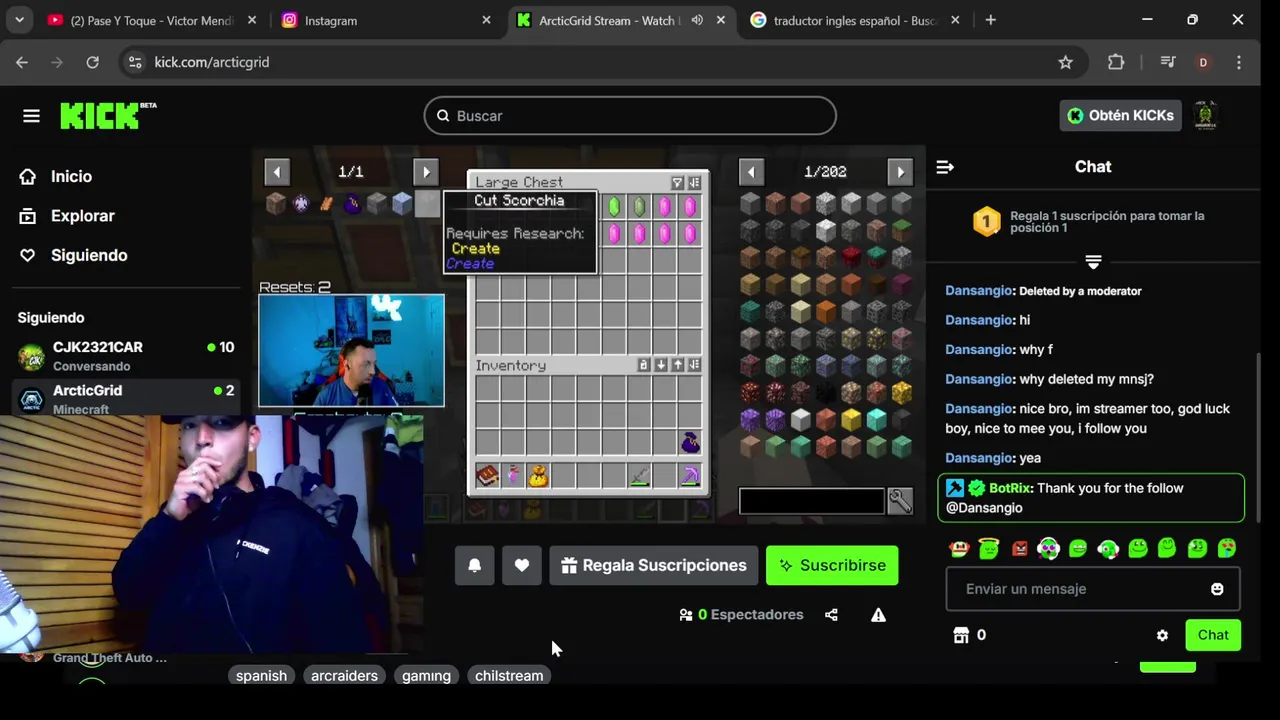
Task: Toggle the heart follow button
Action: click(x=522, y=565)
